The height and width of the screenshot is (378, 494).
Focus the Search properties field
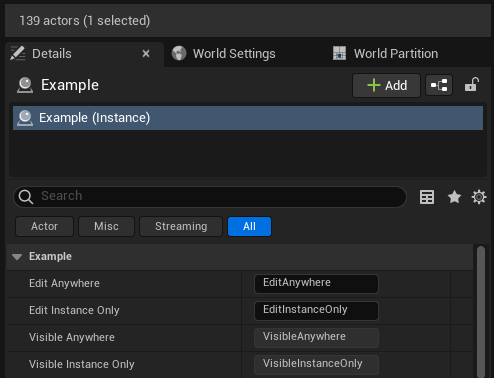[210, 197]
